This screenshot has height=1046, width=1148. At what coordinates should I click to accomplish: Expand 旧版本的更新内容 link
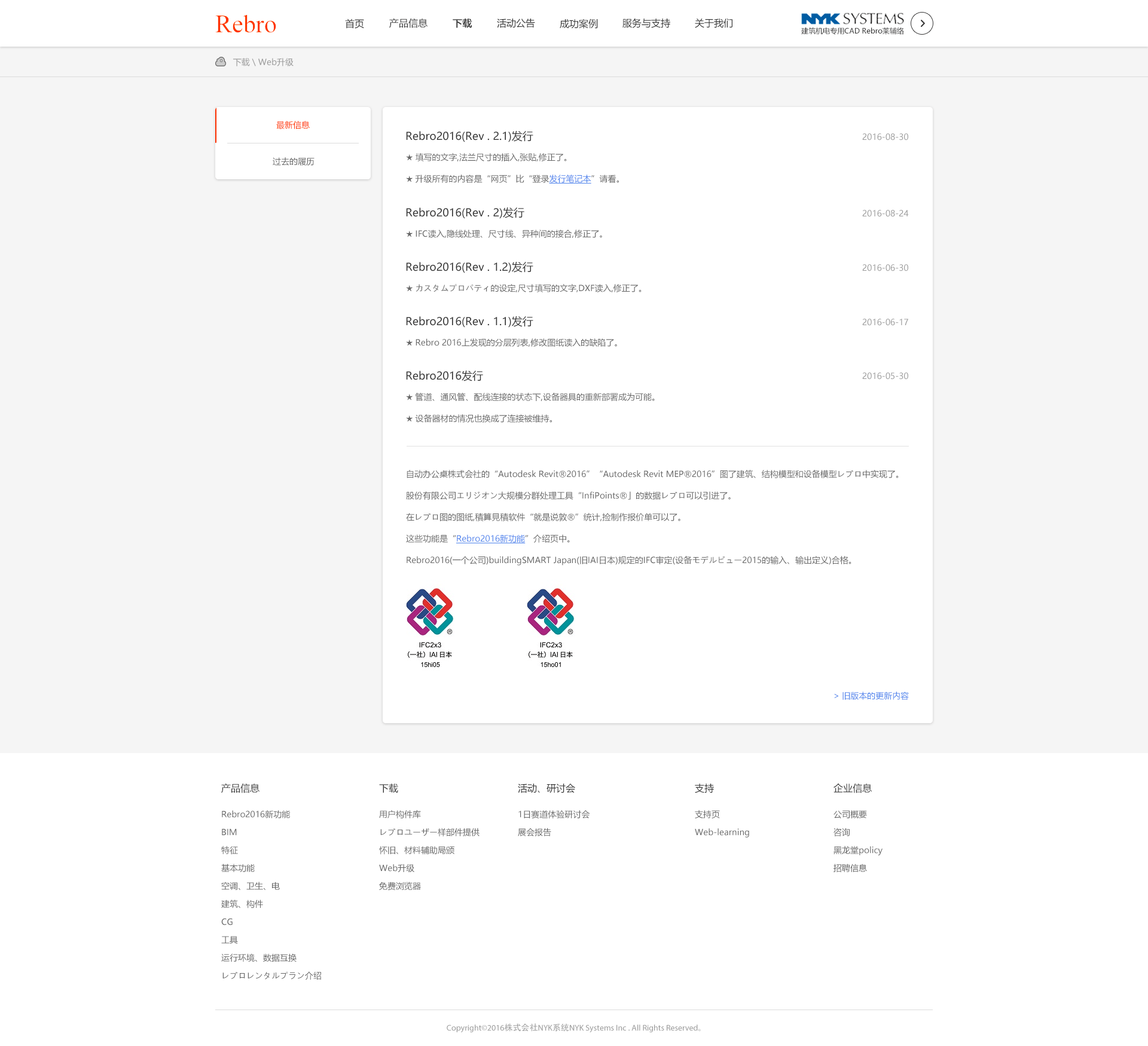click(871, 696)
